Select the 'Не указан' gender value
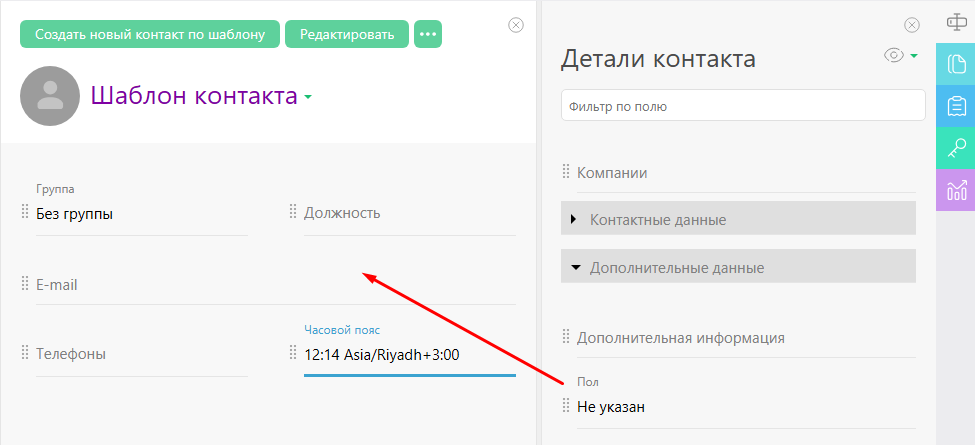 click(611, 407)
